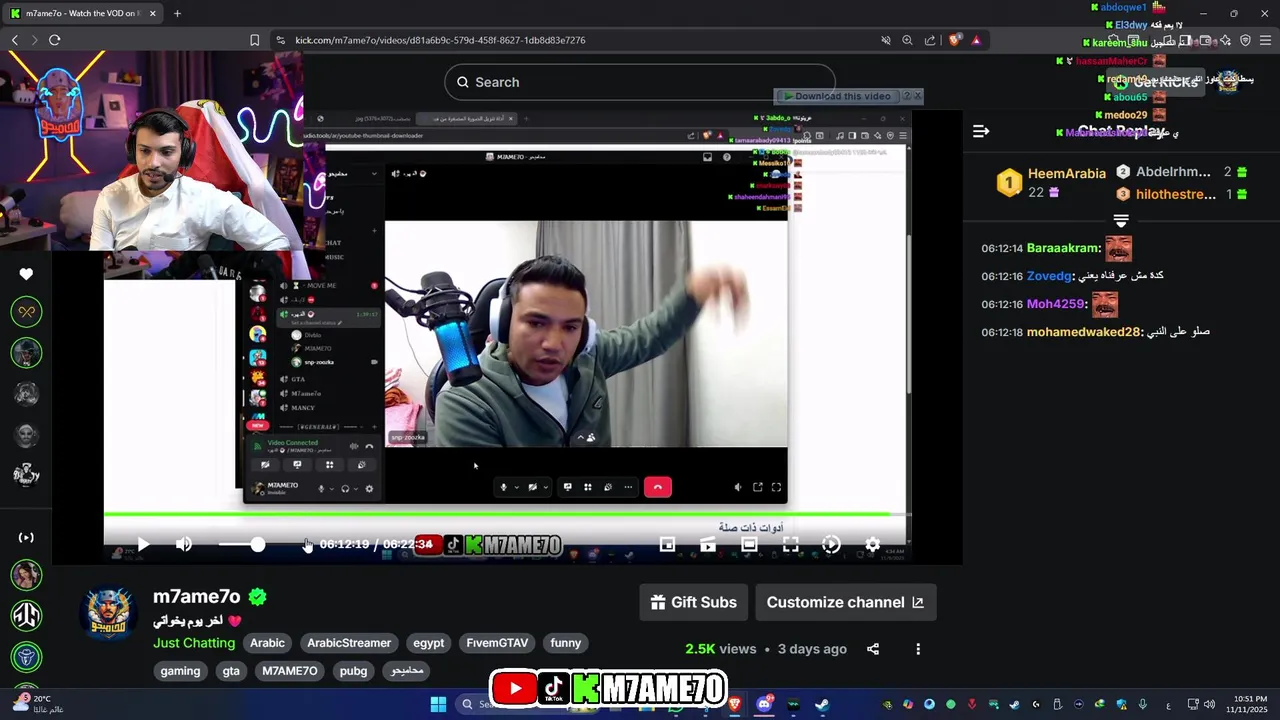Adjust the video volume slider
Viewport: 1280px width, 720px height.
pyautogui.click(x=243, y=544)
